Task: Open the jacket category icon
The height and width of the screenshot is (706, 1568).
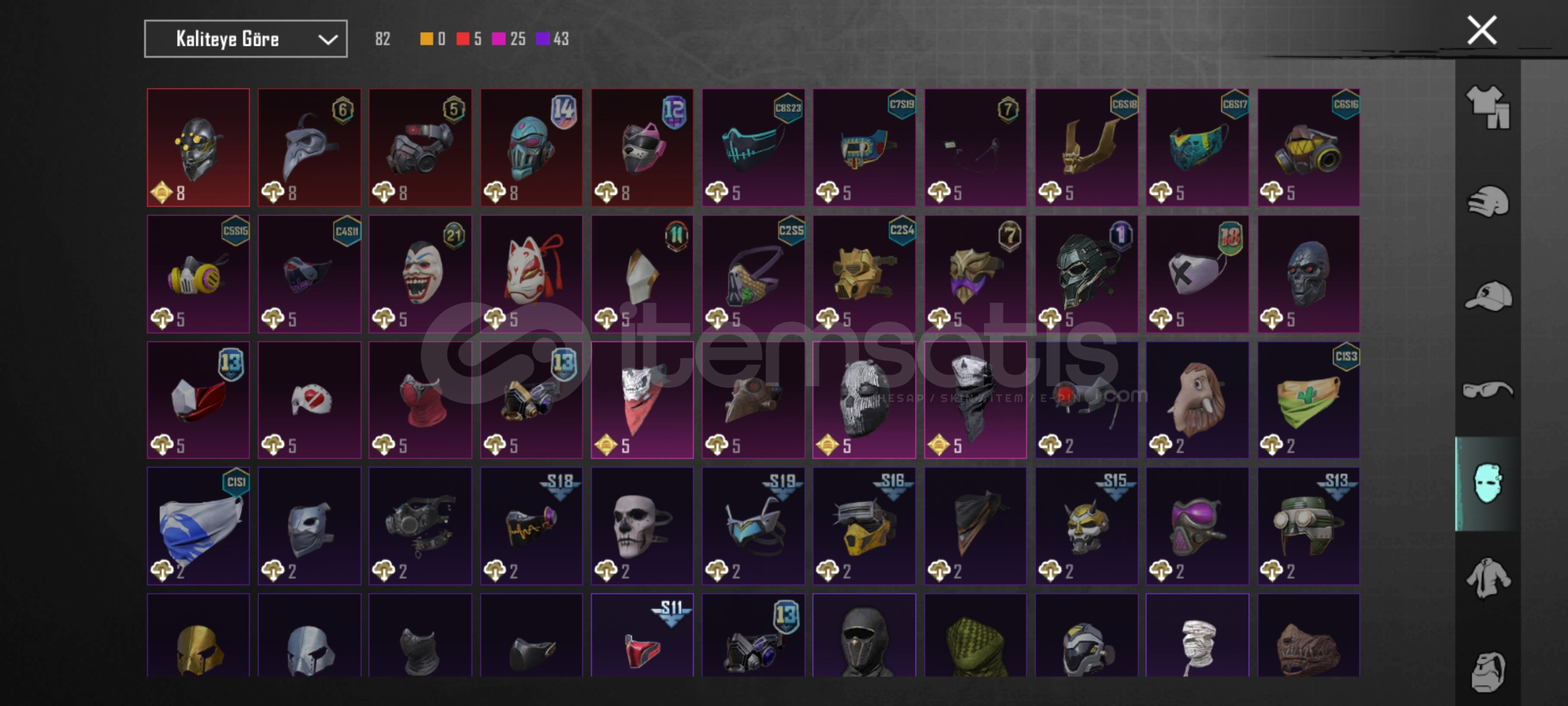Action: click(1488, 578)
